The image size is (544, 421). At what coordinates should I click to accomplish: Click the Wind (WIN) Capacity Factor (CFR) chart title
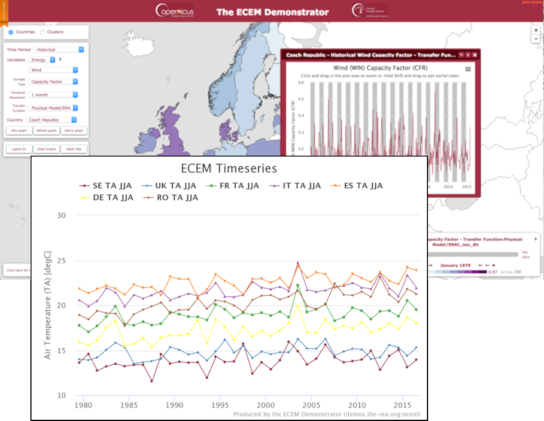coord(380,68)
